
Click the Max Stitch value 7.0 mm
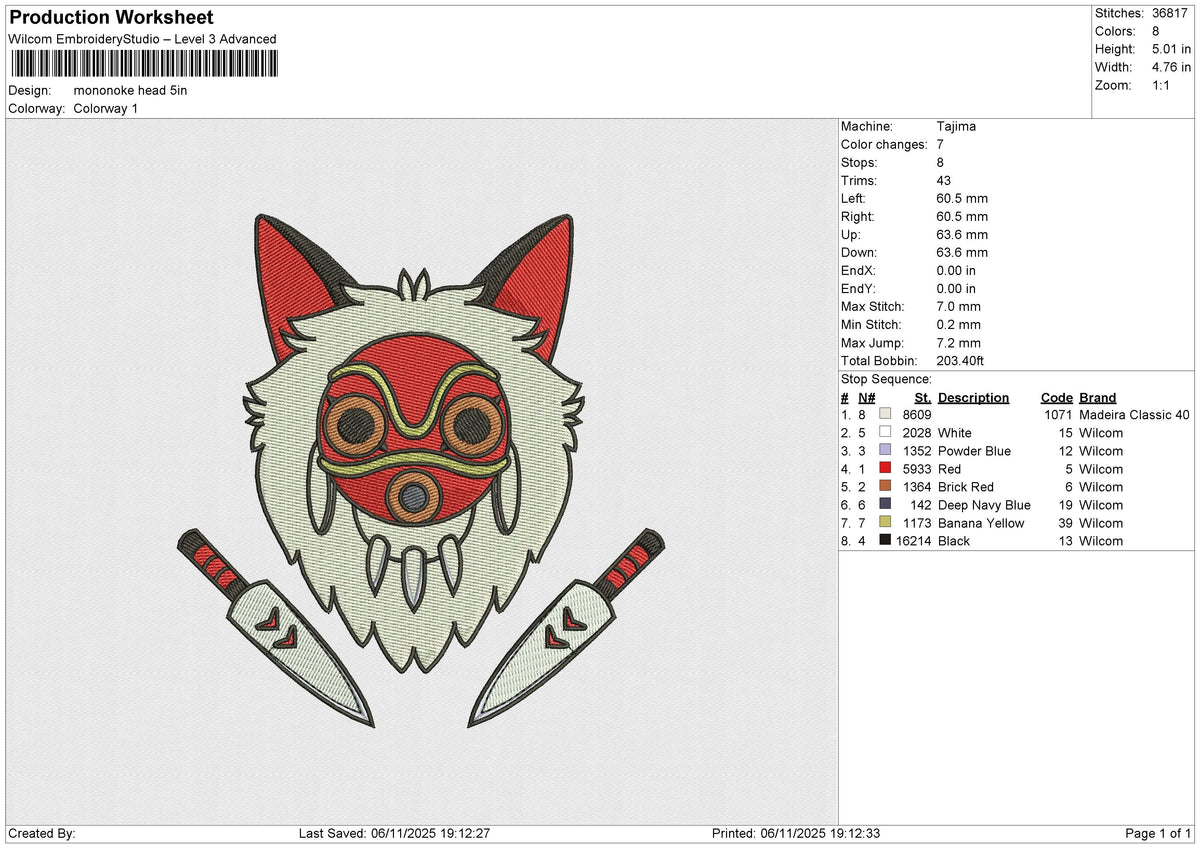click(x=959, y=307)
